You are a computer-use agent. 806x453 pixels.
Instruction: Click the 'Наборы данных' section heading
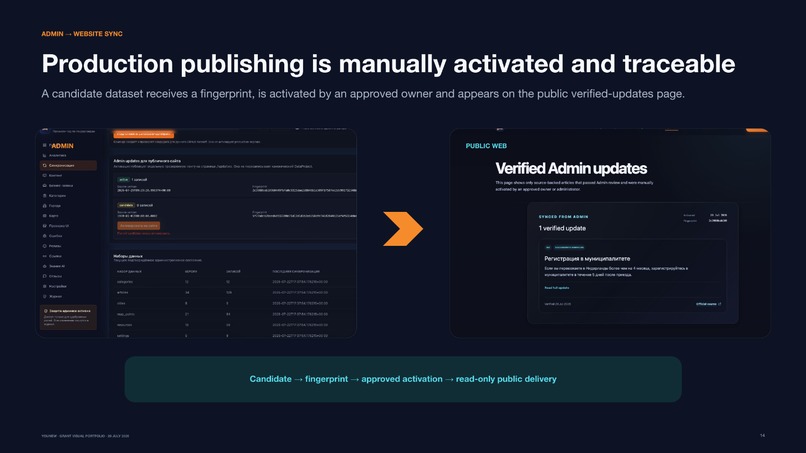[x=128, y=256]
